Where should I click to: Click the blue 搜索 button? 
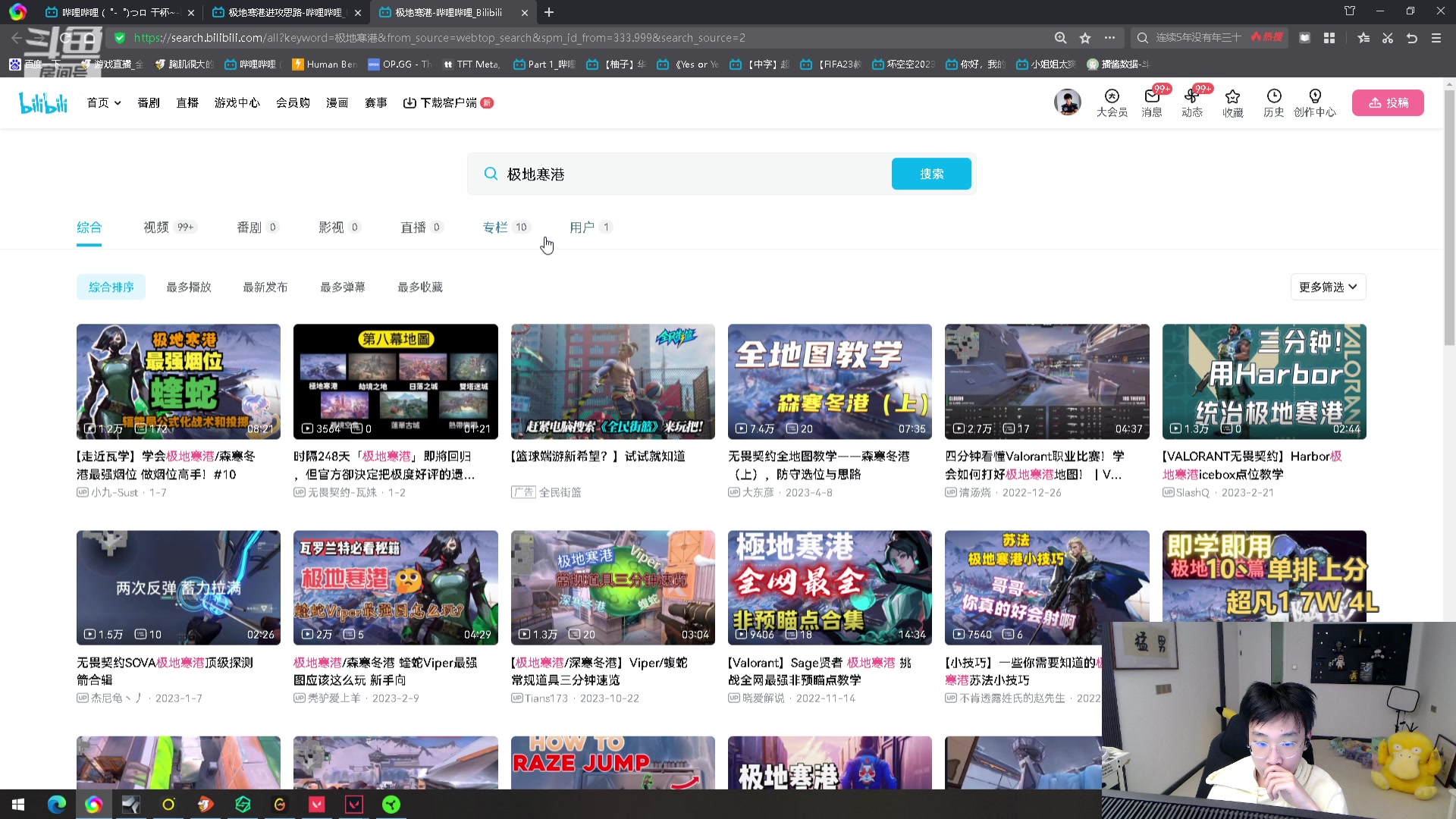point(931,174)
